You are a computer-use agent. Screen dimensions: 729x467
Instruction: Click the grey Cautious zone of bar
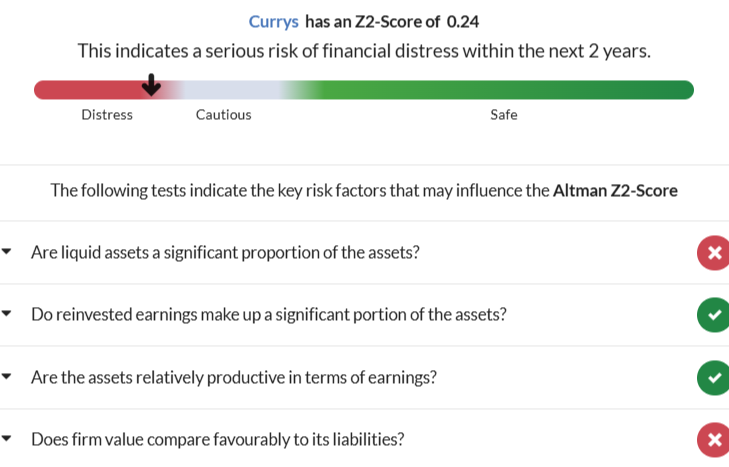[x=230, y=90]
